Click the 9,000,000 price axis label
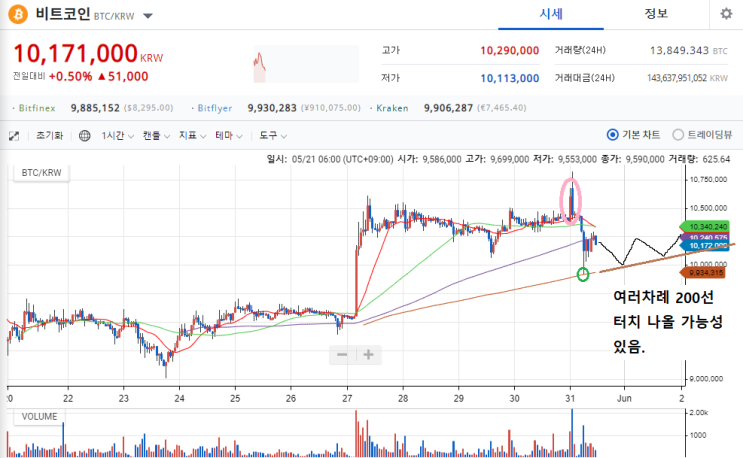 coord(706,379)
